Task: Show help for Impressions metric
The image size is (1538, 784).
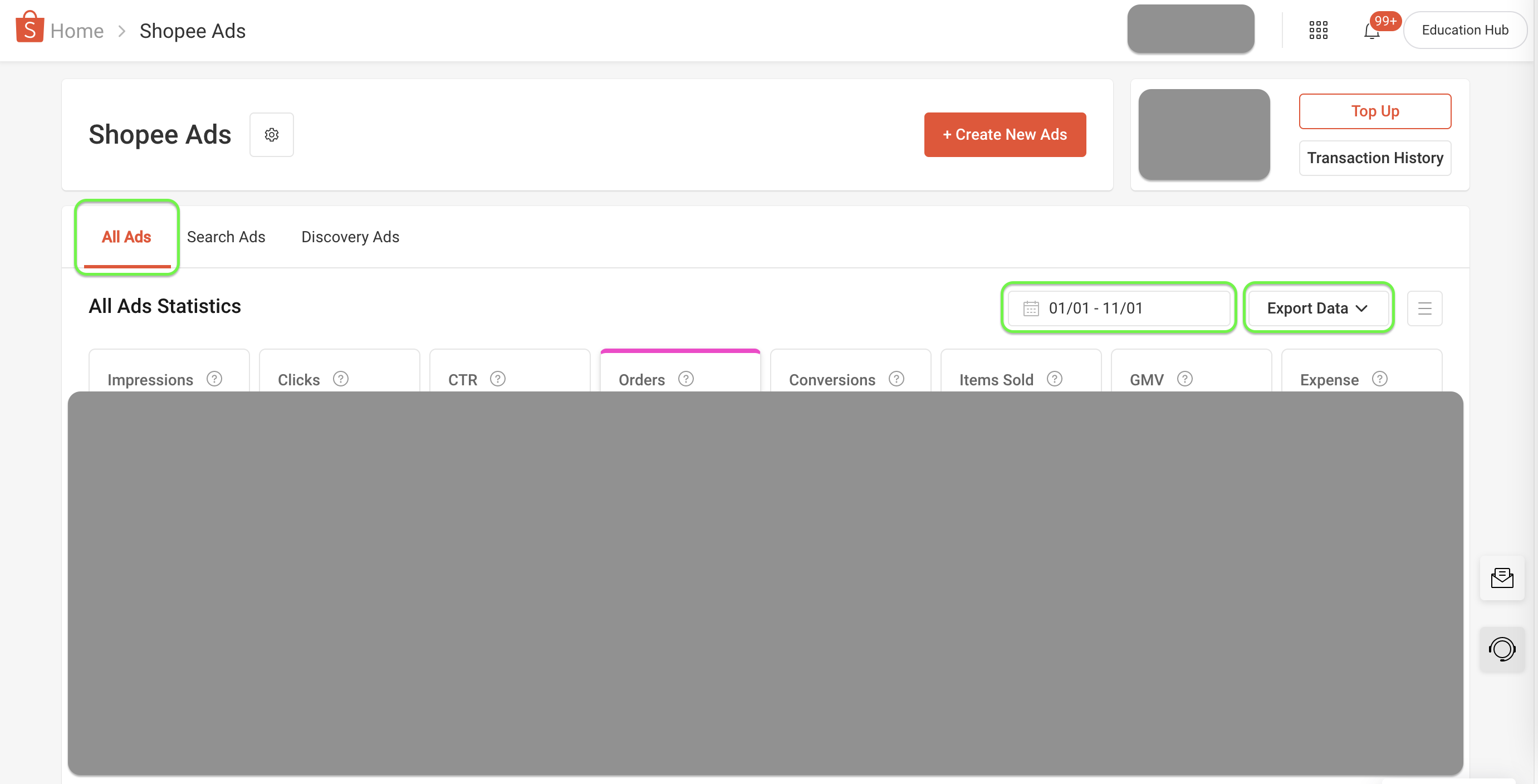Action: pyautogui.click(x=214, y=379)
